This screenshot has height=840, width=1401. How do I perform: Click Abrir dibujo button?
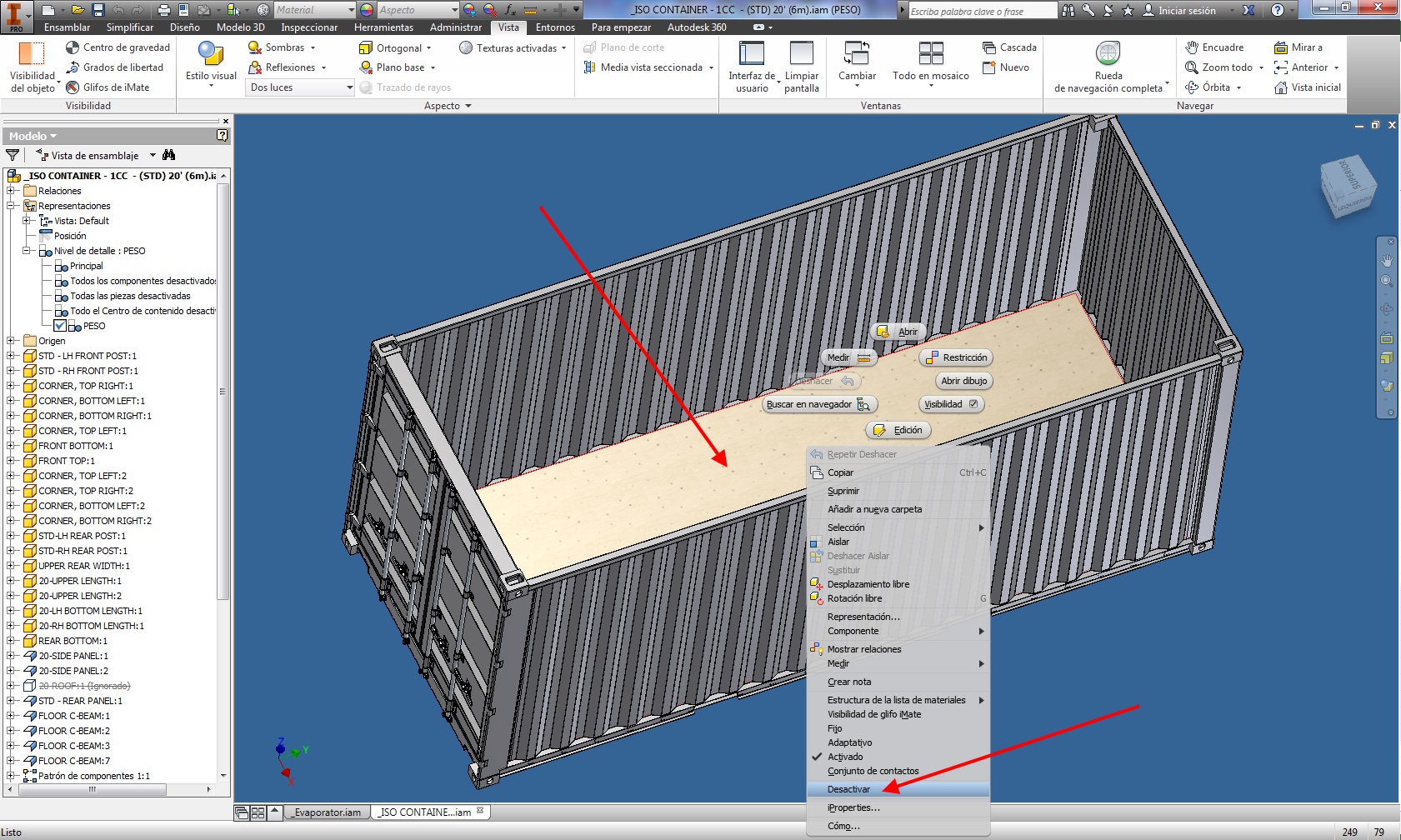pos(964,381)
